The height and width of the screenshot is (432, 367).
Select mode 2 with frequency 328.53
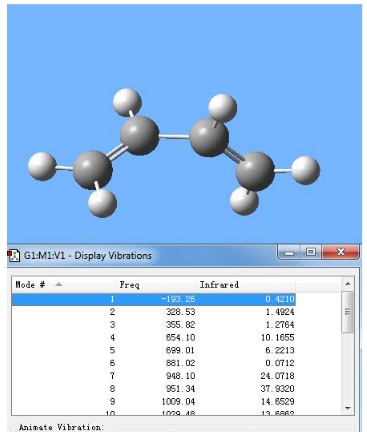(154, 312)
